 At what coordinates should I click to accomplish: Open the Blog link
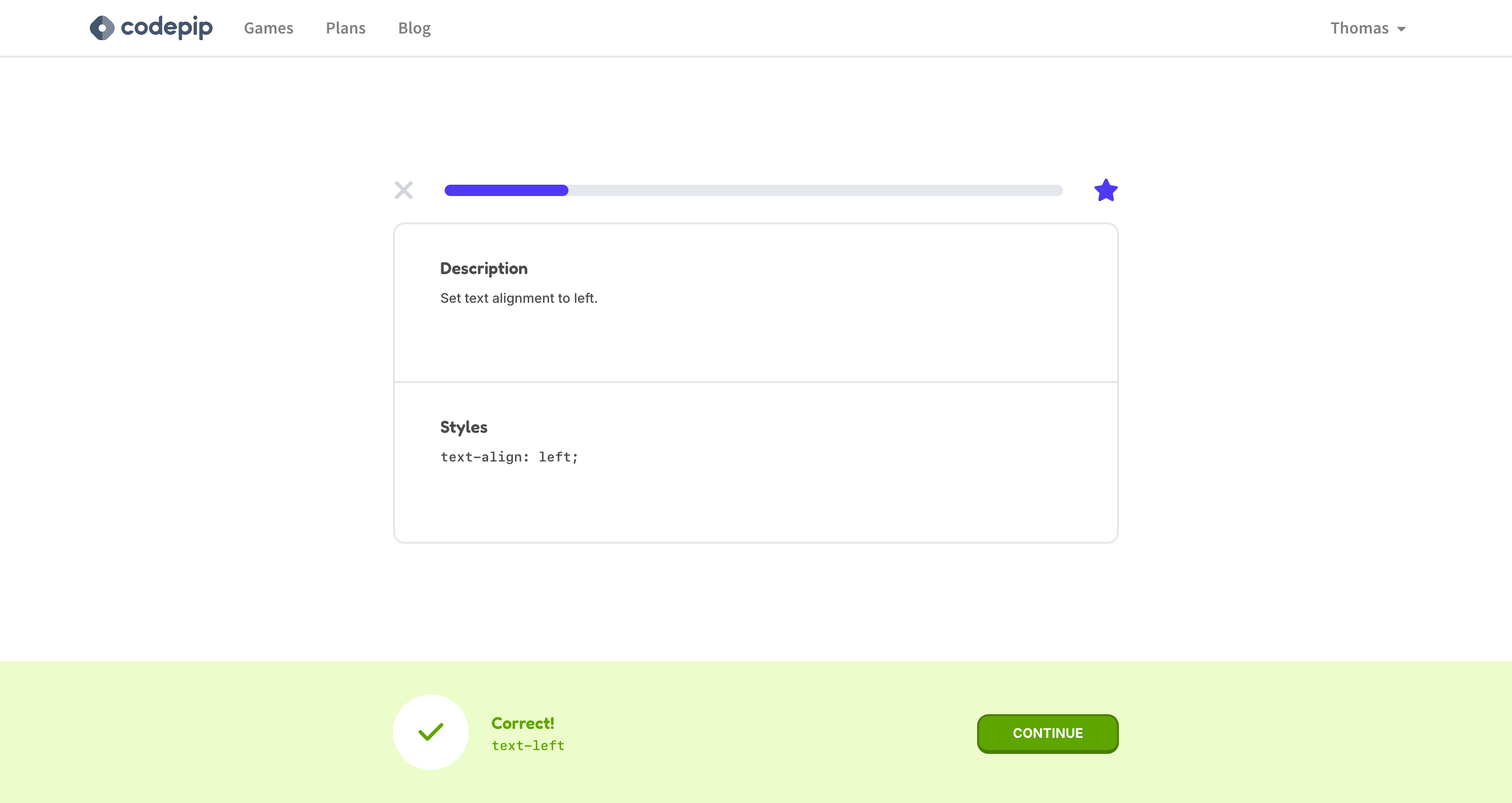click(414, 28)
